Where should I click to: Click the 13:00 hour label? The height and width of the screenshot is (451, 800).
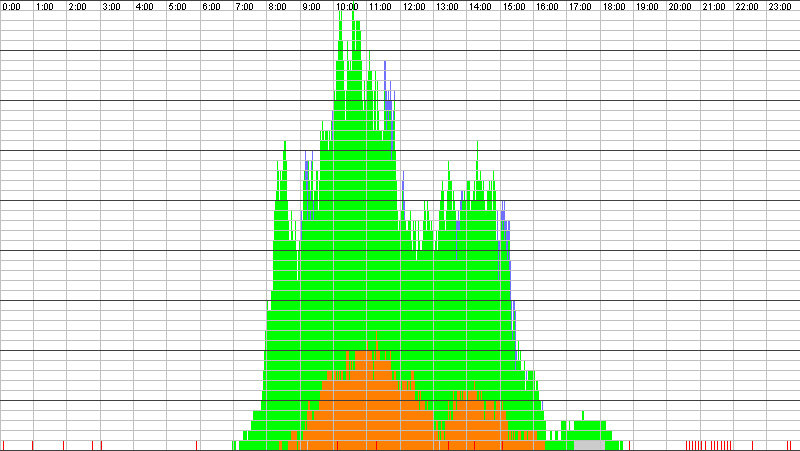coord(447,7)
